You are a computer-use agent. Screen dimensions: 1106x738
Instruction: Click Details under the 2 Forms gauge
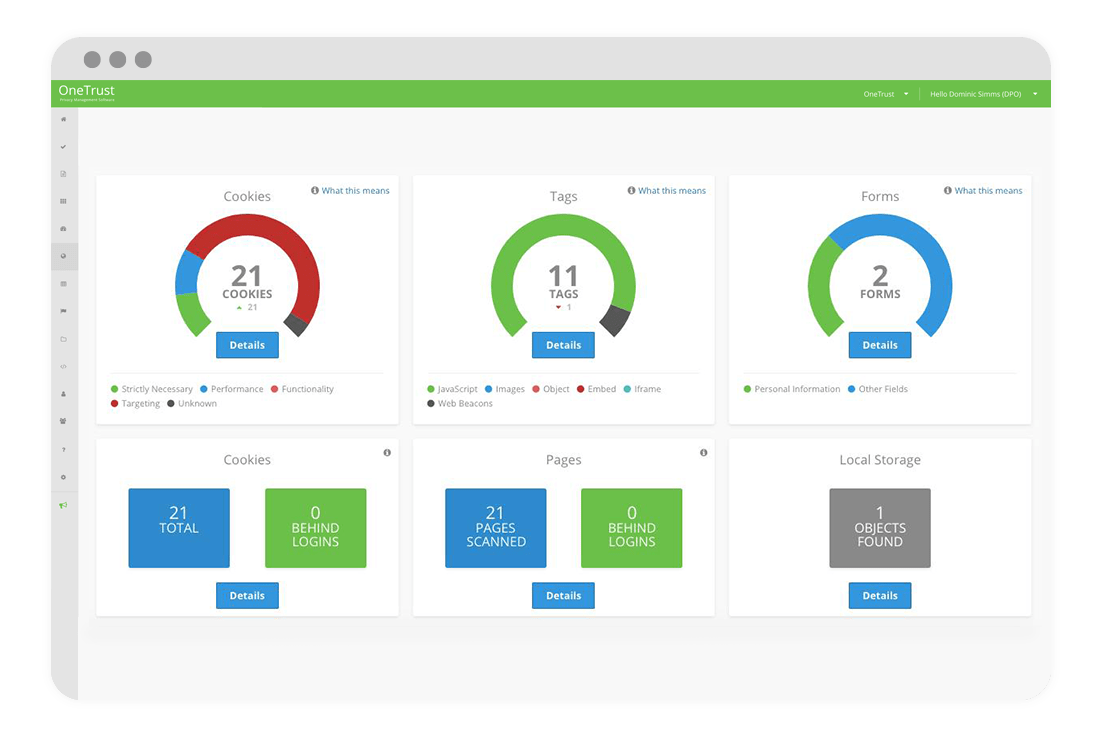click(x=880, y=345)
